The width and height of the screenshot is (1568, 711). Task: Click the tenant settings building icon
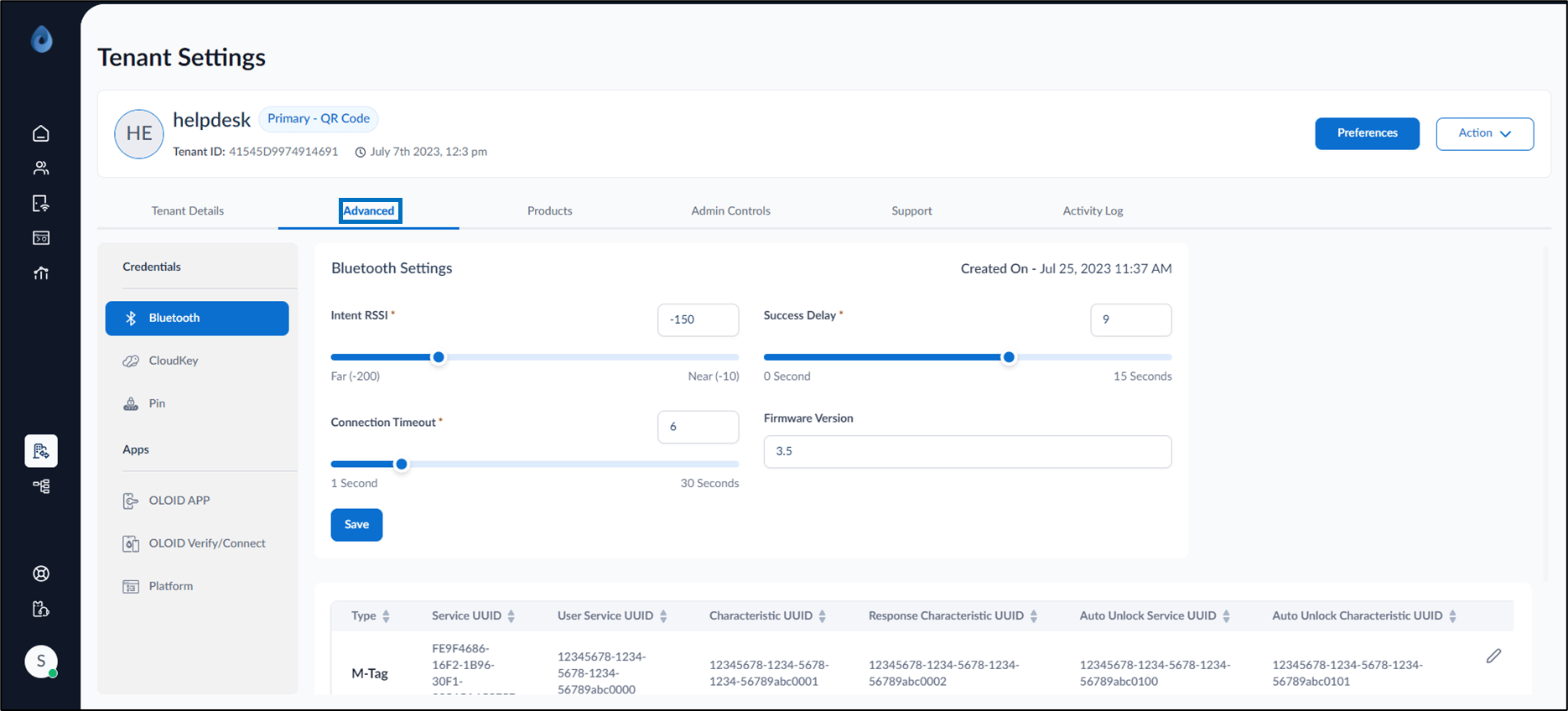coord(41,451)
